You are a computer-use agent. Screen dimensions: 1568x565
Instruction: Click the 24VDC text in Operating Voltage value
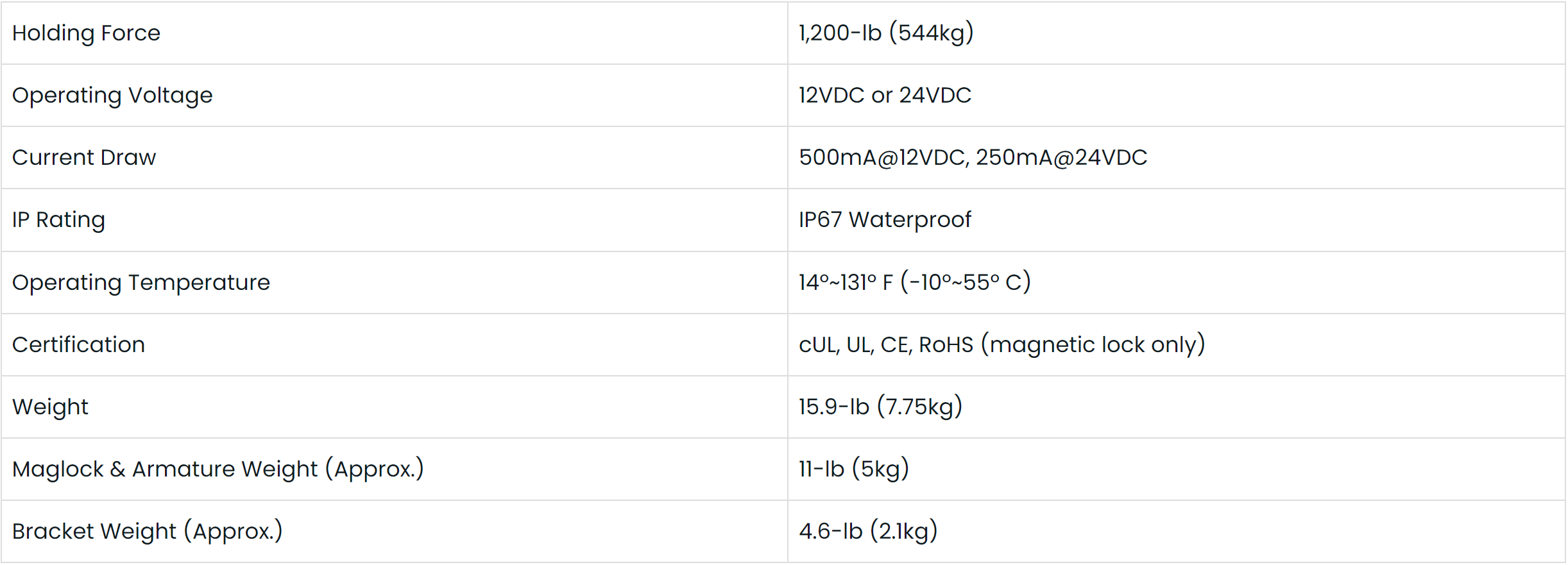935,95
